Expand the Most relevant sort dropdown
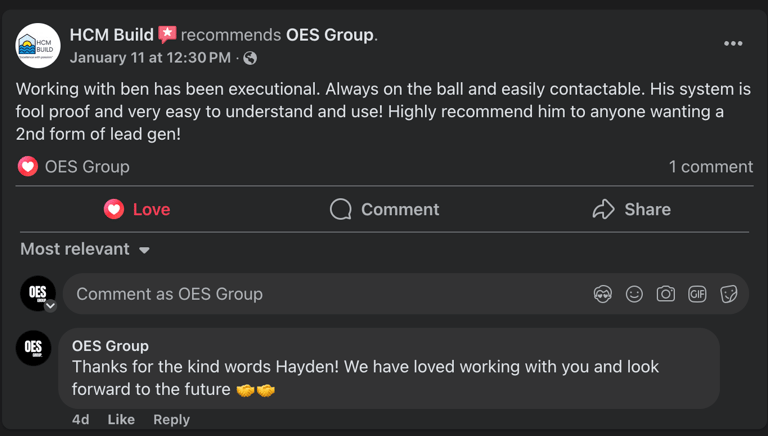 85,249
